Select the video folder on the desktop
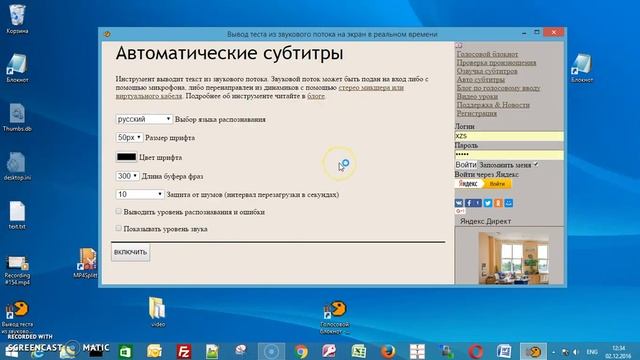640x360 pixels. tap(158, 312)
